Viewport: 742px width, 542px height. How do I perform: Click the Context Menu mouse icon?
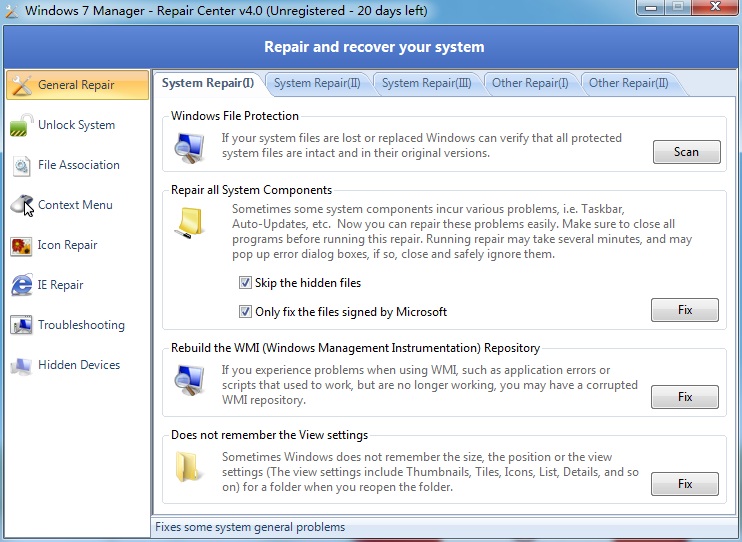[x=21, y=205]
